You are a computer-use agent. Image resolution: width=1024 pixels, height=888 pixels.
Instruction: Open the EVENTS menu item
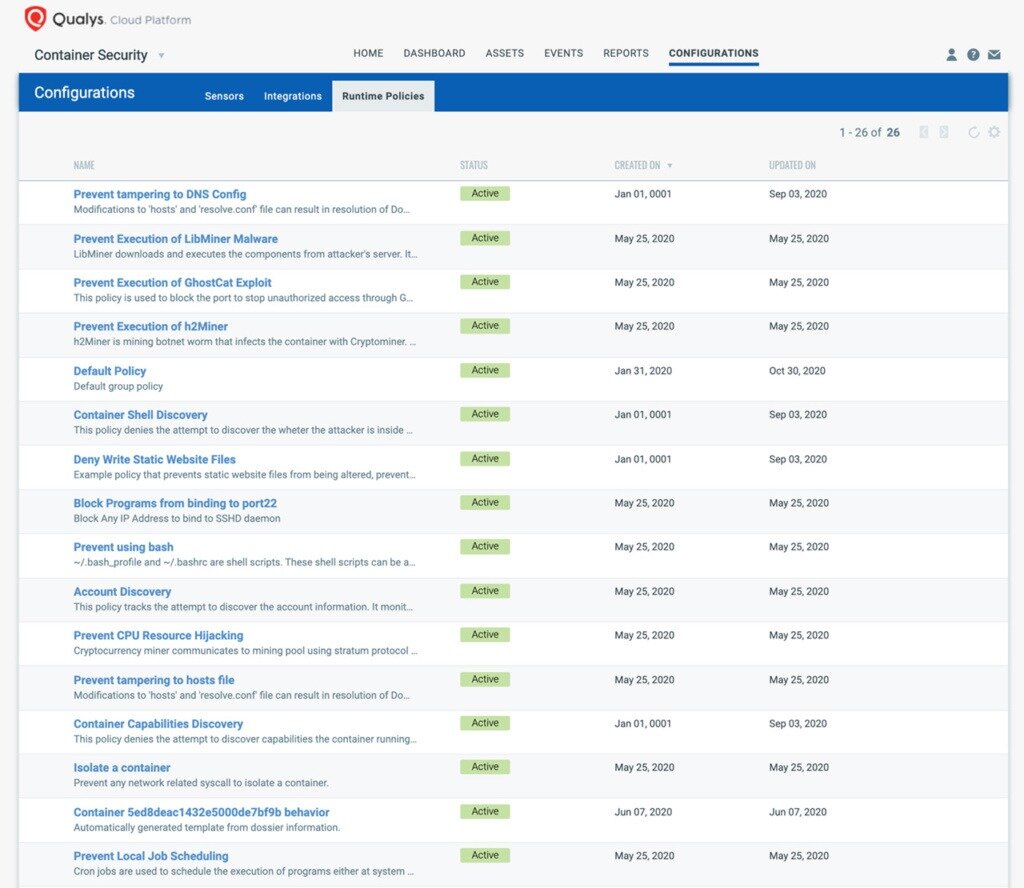tap(564, 53)
